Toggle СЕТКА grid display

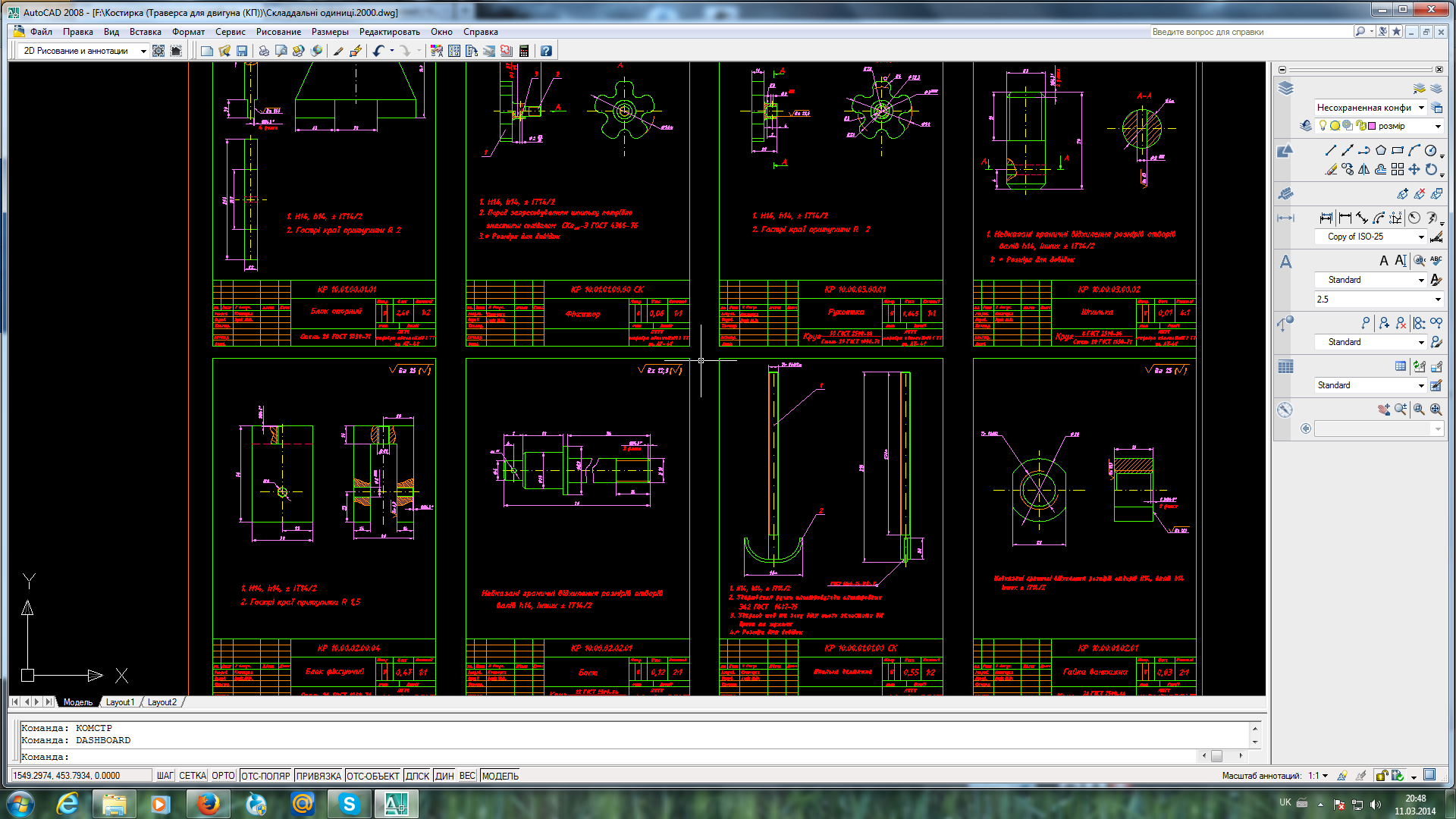click(x=193, y=776)
